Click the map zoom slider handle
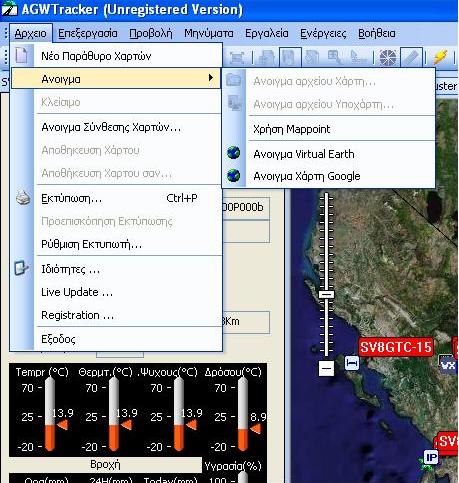The image size is (459, 483). 326,294
